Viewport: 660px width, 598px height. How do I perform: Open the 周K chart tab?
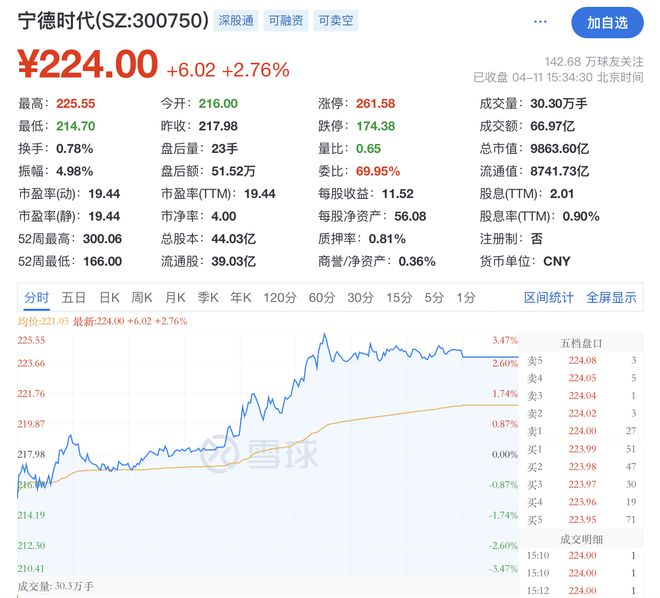tap(141, 298)
